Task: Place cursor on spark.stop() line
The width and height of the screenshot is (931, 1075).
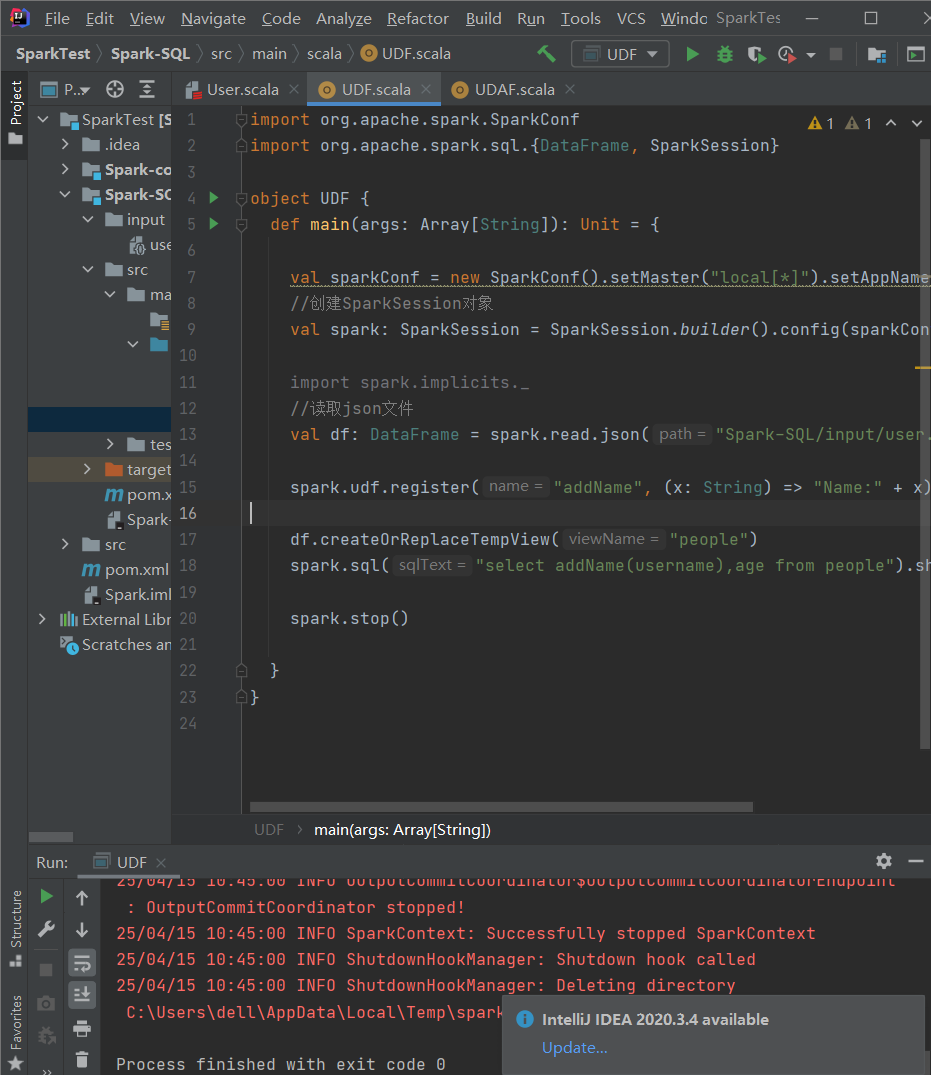Action: pos(349,618)
